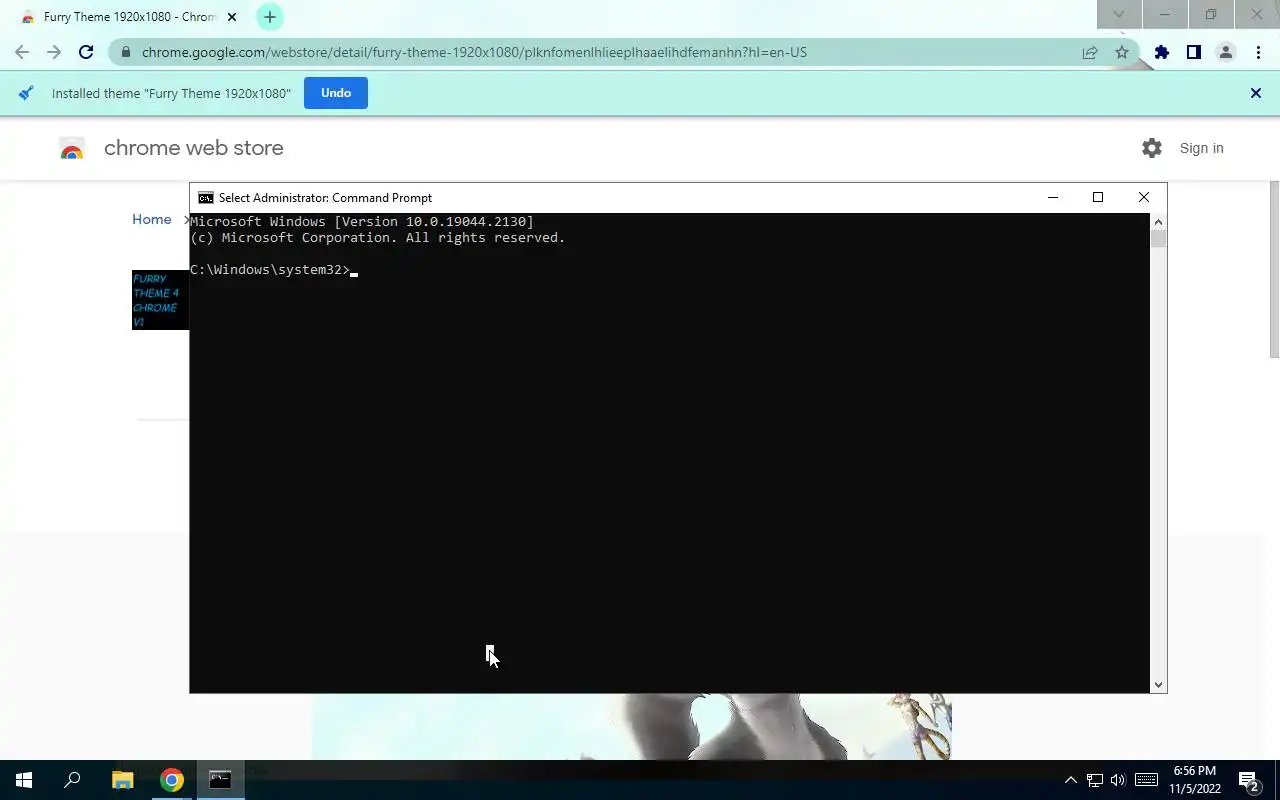
Task: Open notification center with 2 alerts
Action: point(1249,780)
